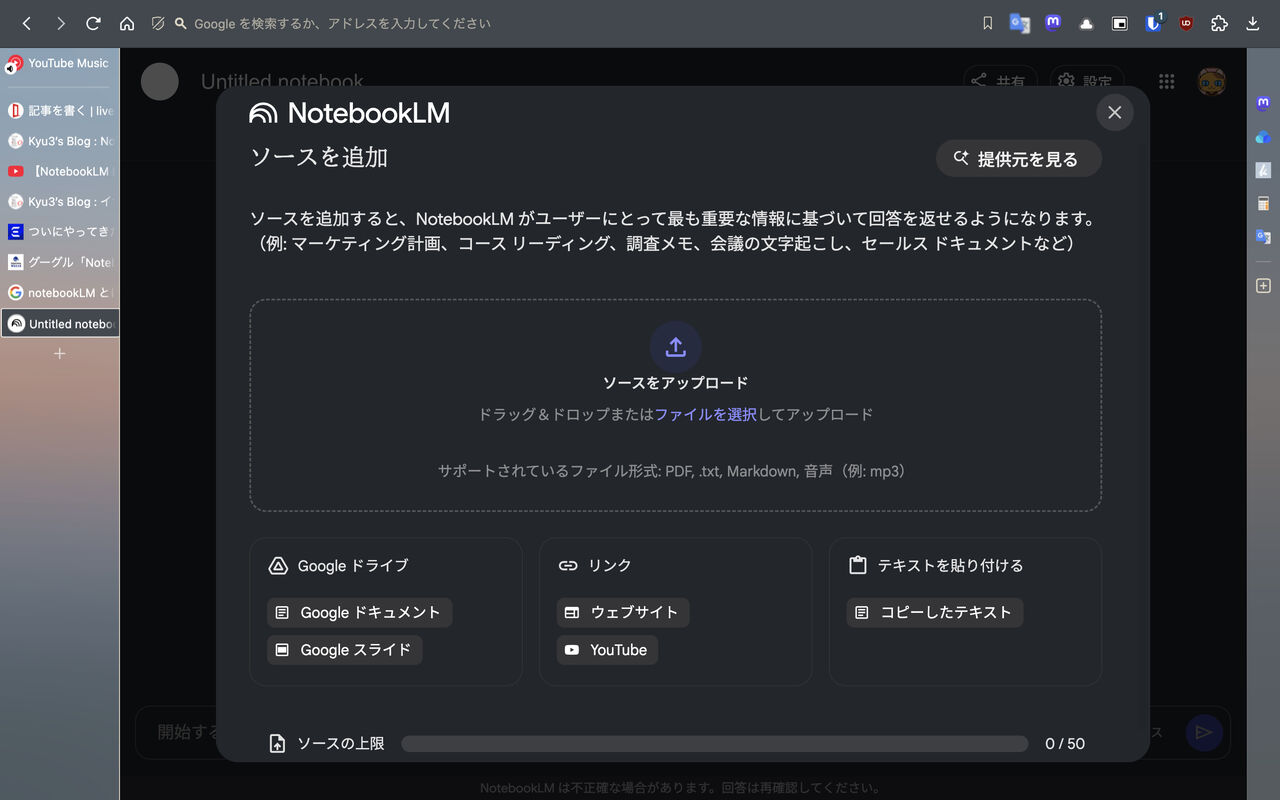Click the Google ドライブ triangle icon
This screenshot has width=1280, height=800.
click(x=279, y=566)
